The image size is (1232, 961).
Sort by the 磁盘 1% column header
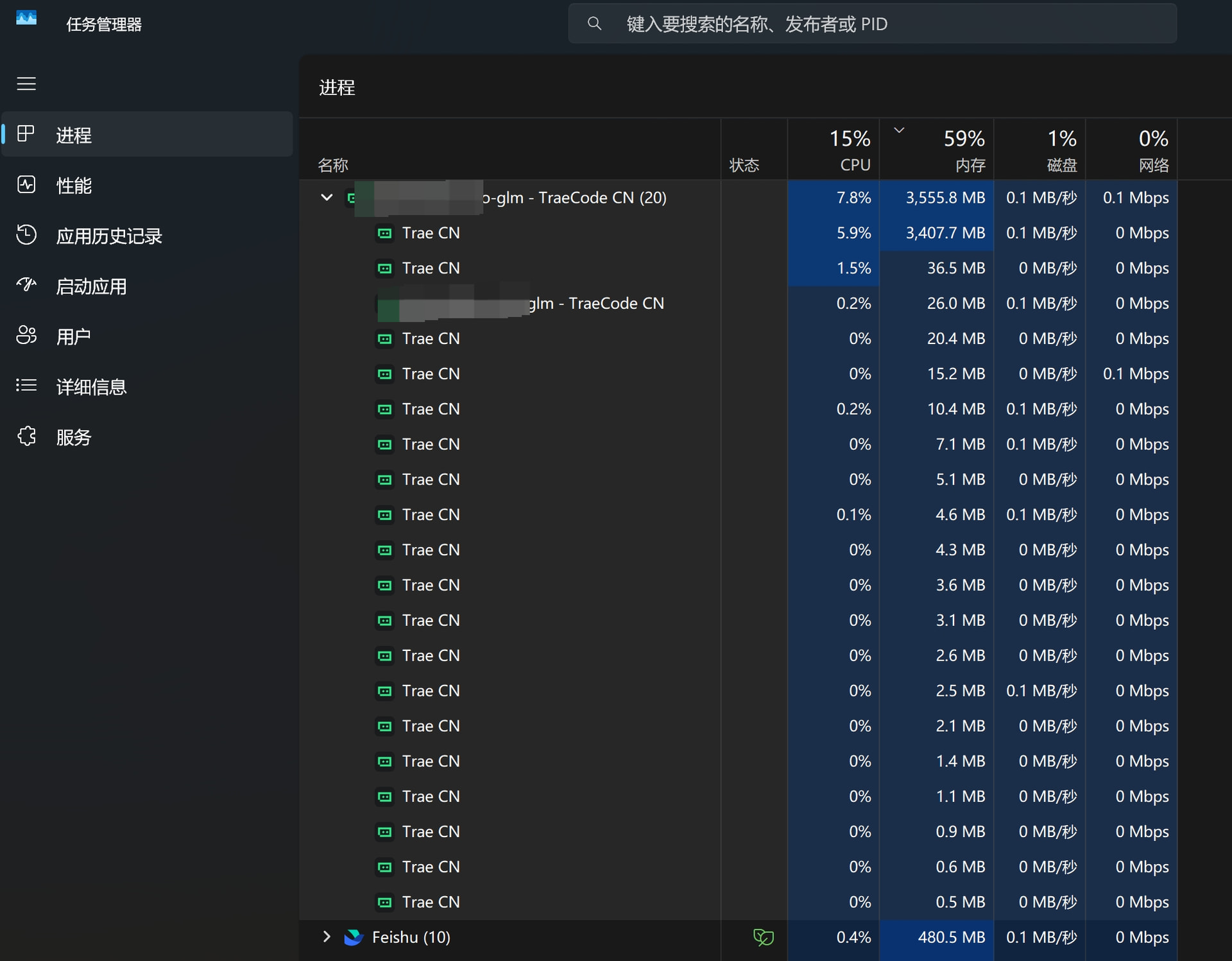(1039, 150)
